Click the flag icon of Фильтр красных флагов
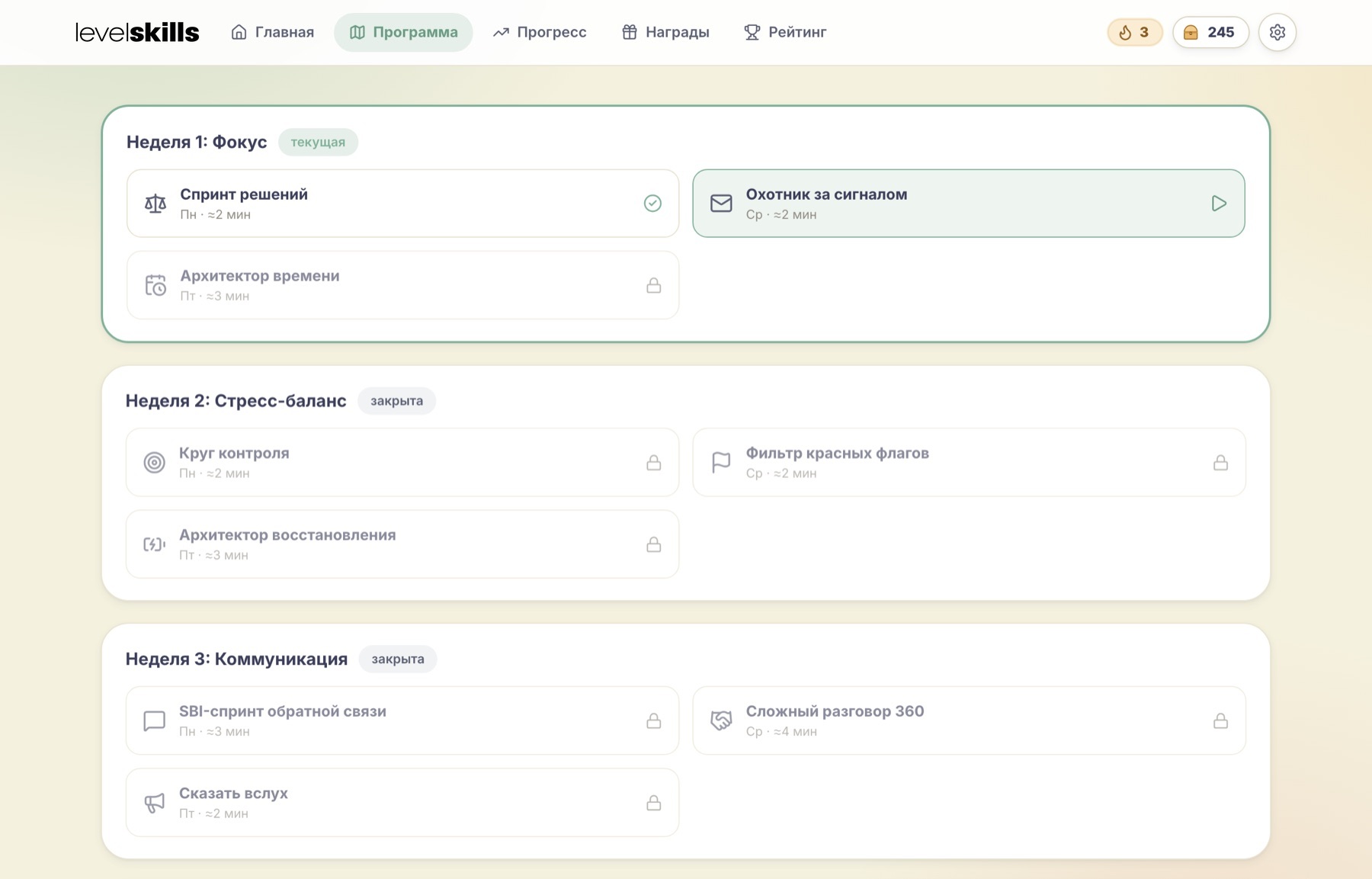The height and width of the screenshot is (879, 1372). [721, 463]
